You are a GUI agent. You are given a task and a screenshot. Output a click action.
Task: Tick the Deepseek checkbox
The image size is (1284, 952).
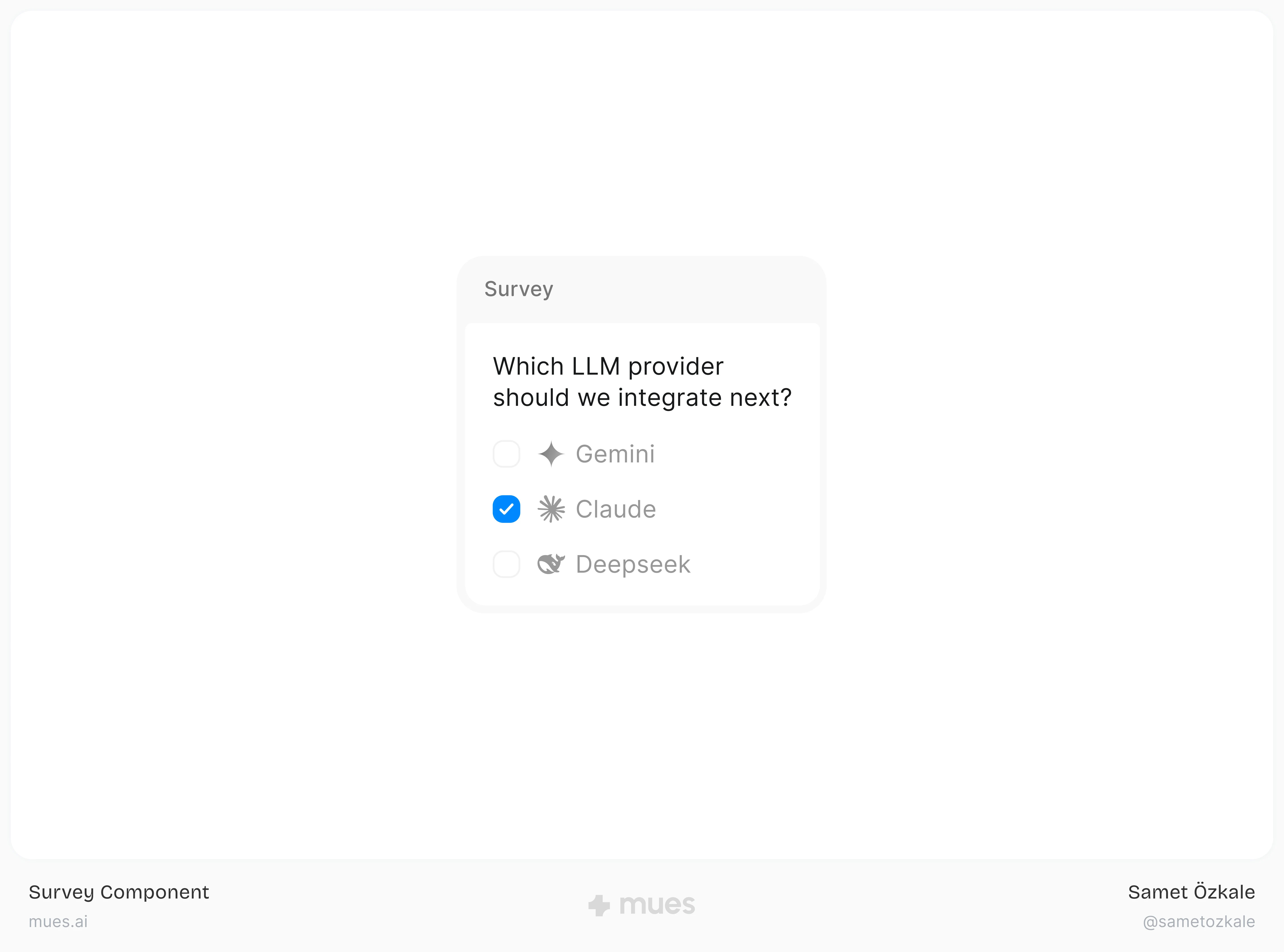coord(506,564)
